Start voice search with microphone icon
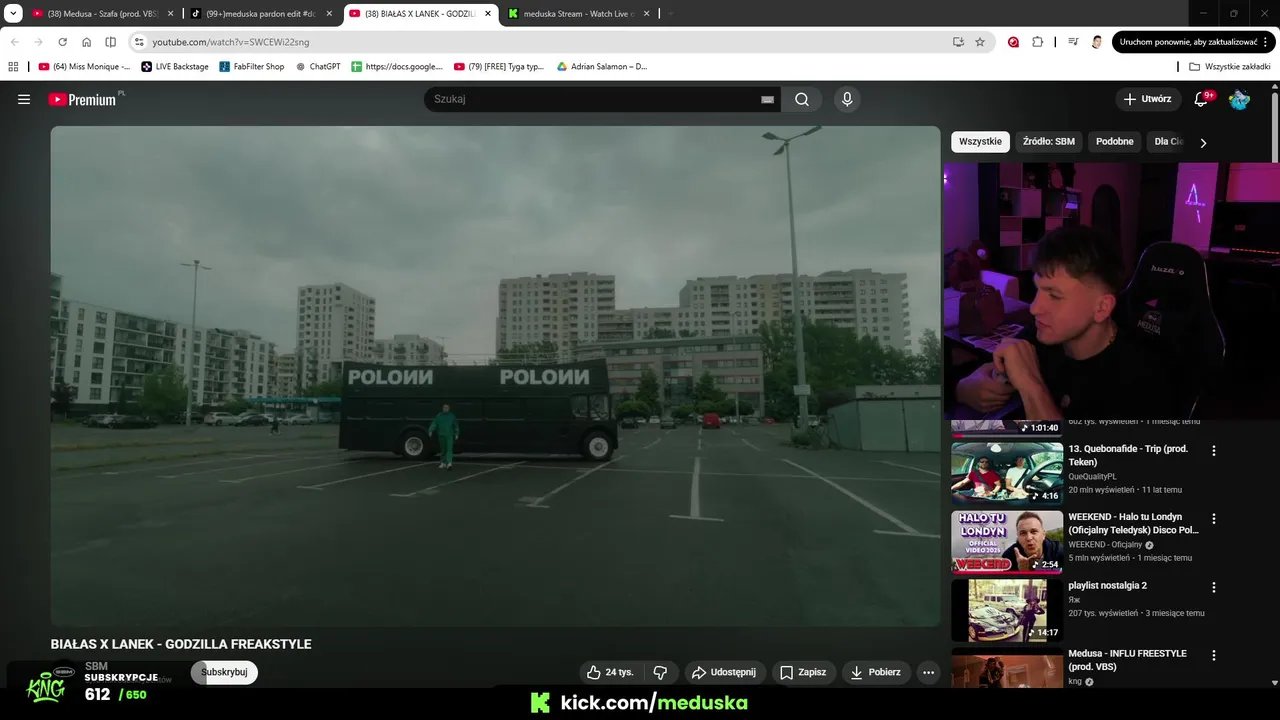Screen dimensions: 1280x720 847,99
